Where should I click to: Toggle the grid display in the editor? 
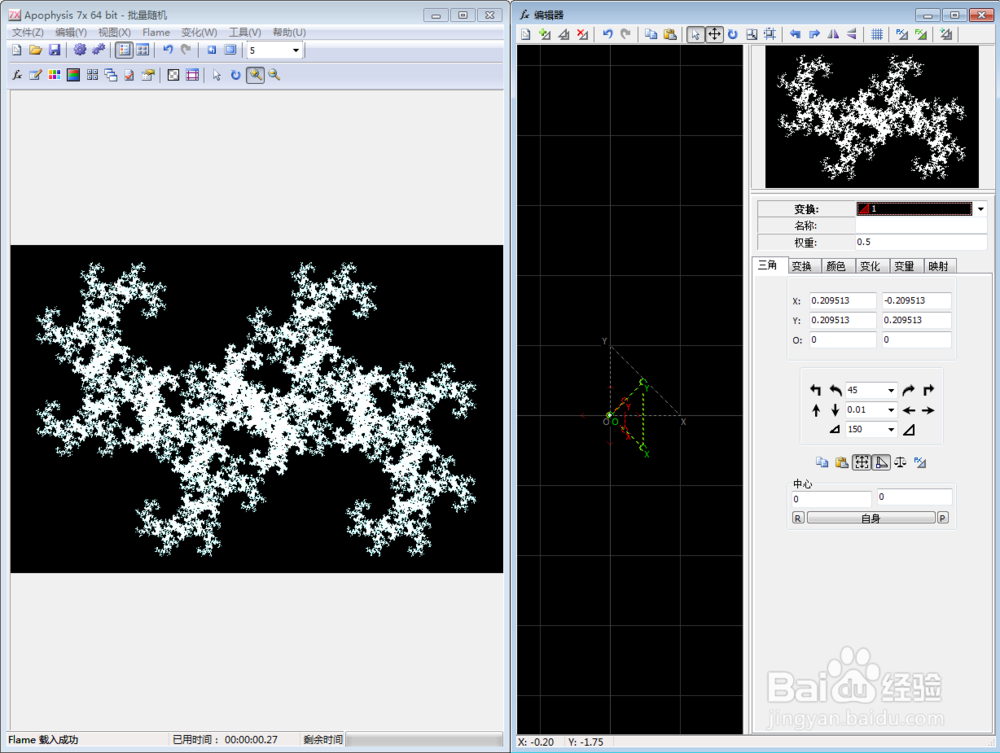[878, 34]
